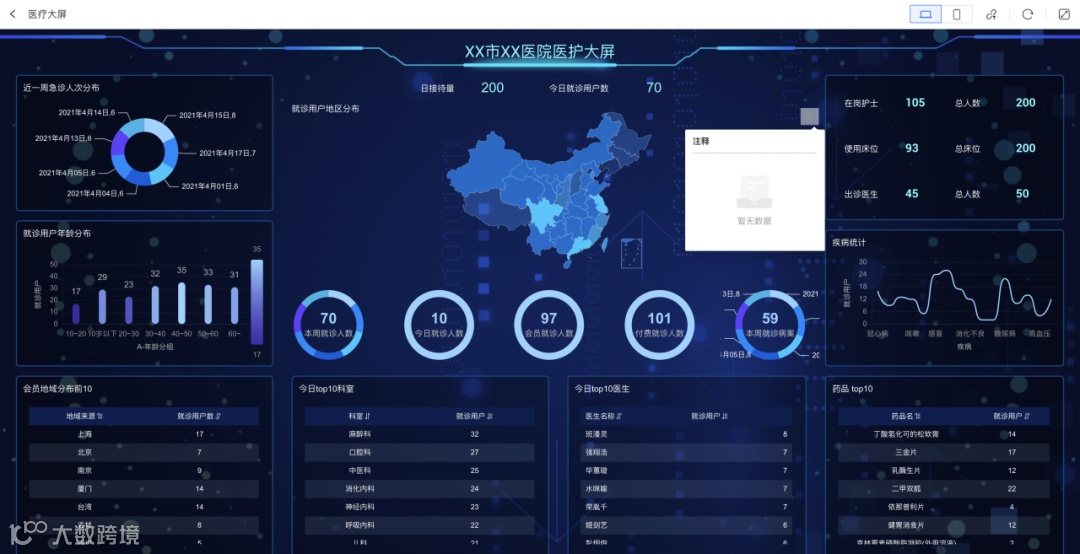This screenshot has height=554, width=1080.
Task: Click the 乳酶生片 drug row
Action: click(x=944, y=471)
